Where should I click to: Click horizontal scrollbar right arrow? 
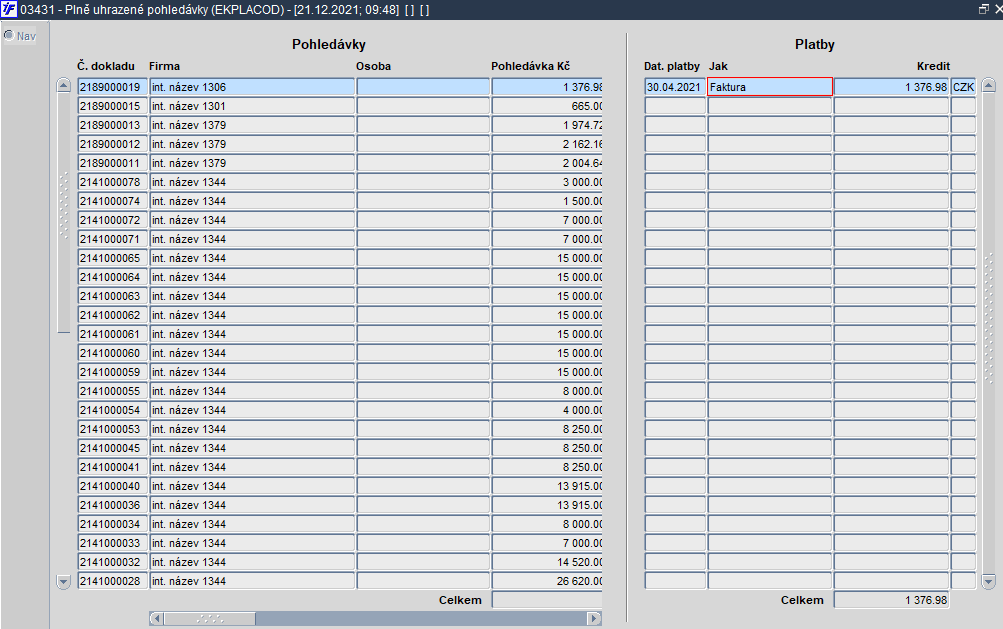594,619
